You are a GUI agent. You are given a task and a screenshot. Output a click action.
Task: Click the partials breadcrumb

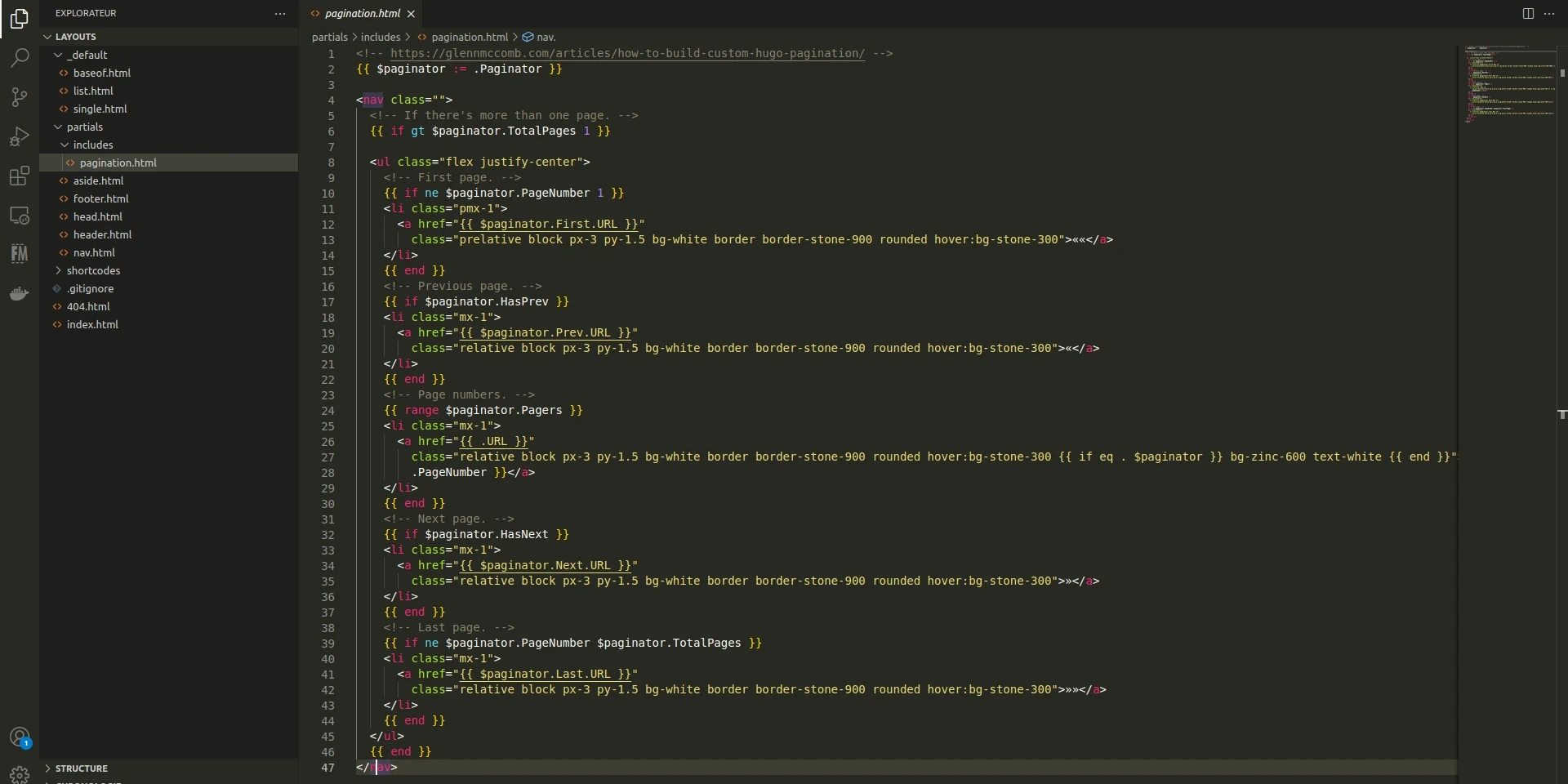[x=329, y=38]
